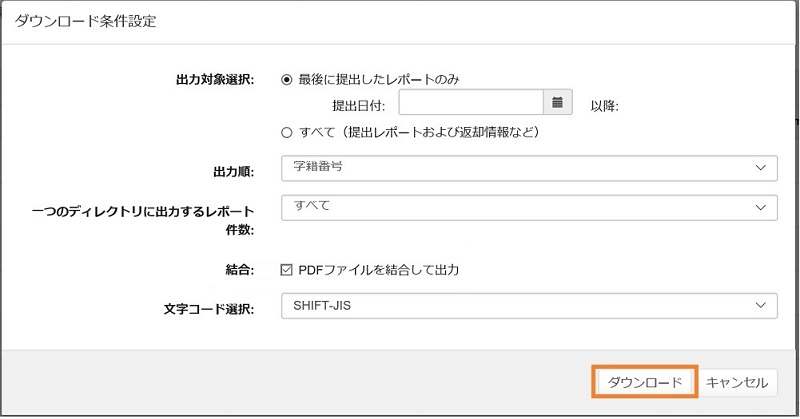800x419 pixels.
Task: Click the SHIFT-JIS encoding selection field
Action: tap(500, 305)
